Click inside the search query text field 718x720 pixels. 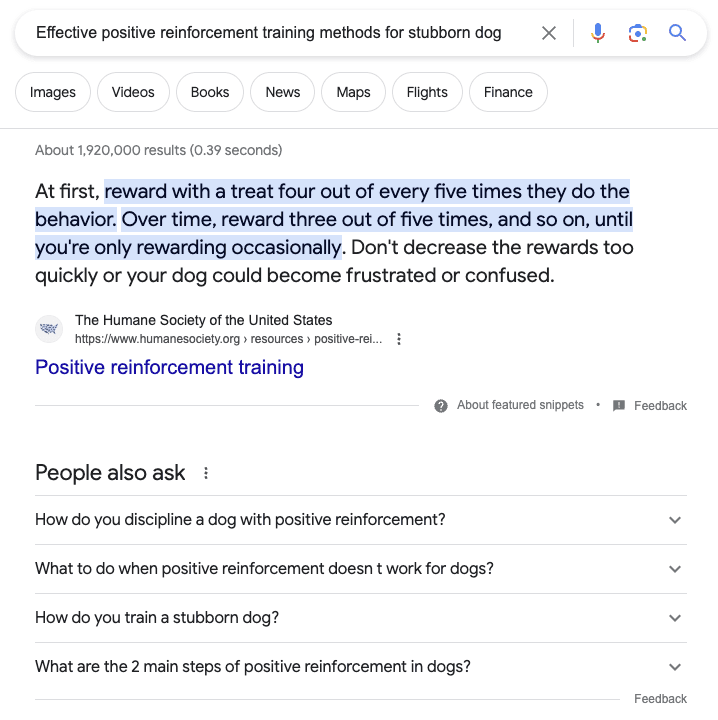coord(268,33)
